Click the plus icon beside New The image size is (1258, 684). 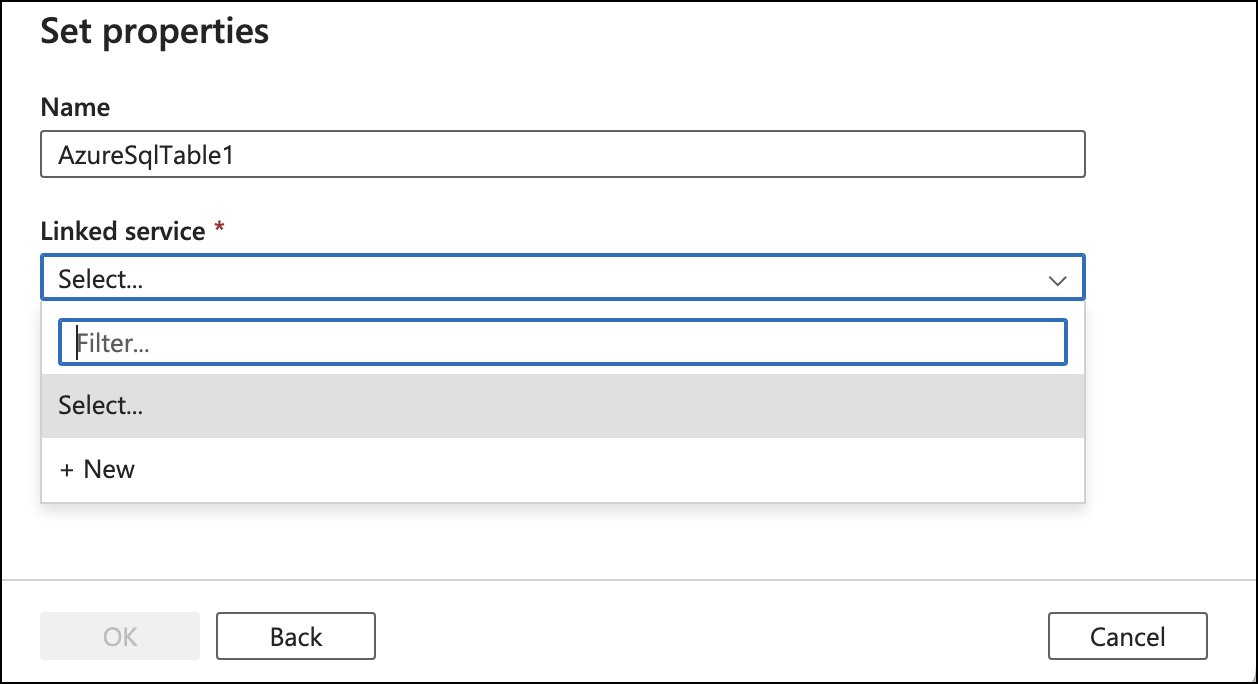[x=67, y=470]
